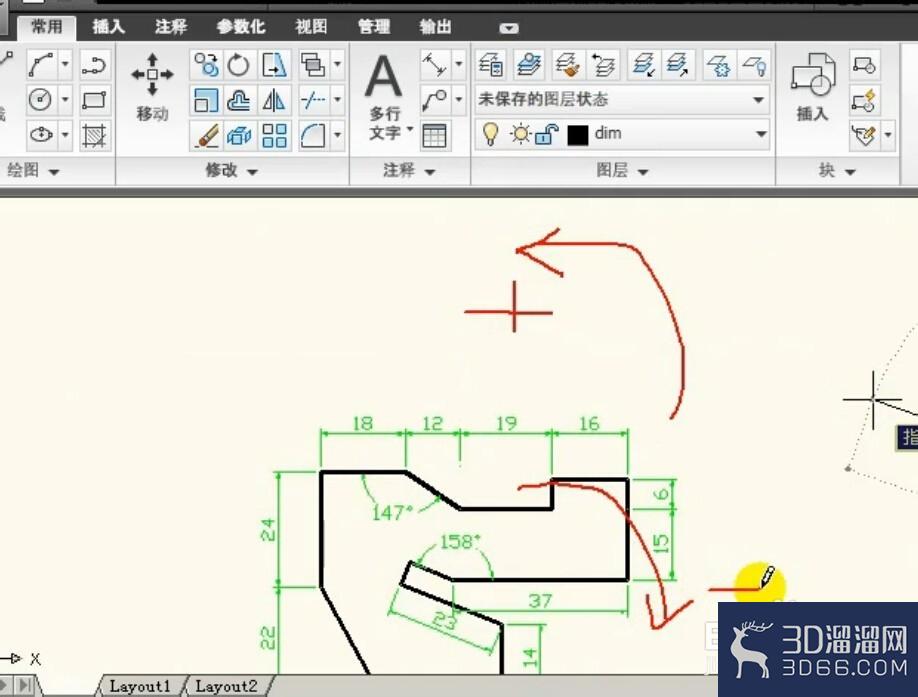Switch to the Layout2 tab
918x697 pixels.
pos(226,686)
